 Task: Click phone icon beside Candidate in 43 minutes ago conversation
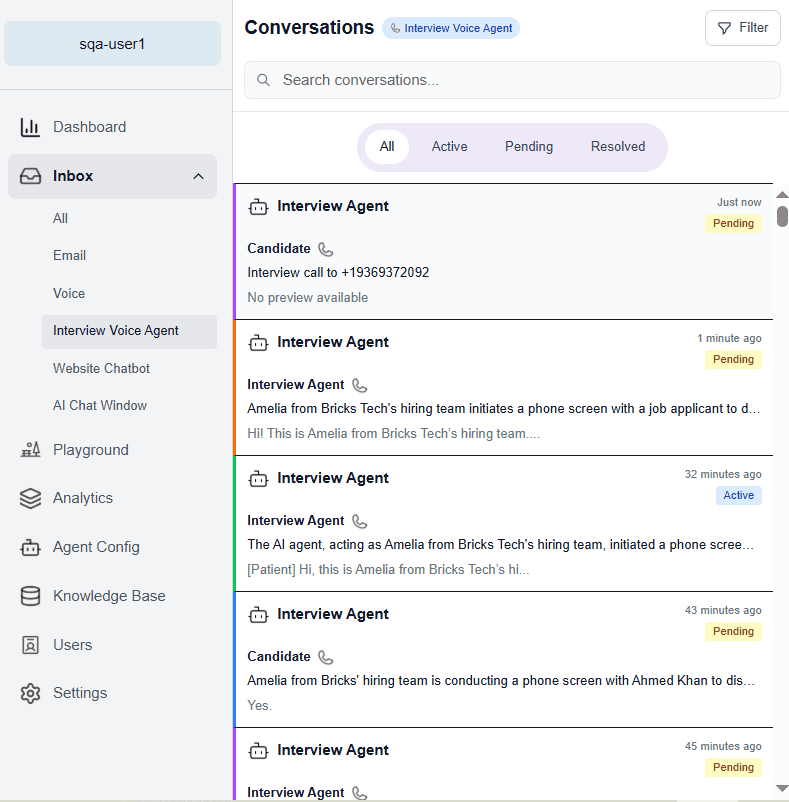[x=326, y=657]
